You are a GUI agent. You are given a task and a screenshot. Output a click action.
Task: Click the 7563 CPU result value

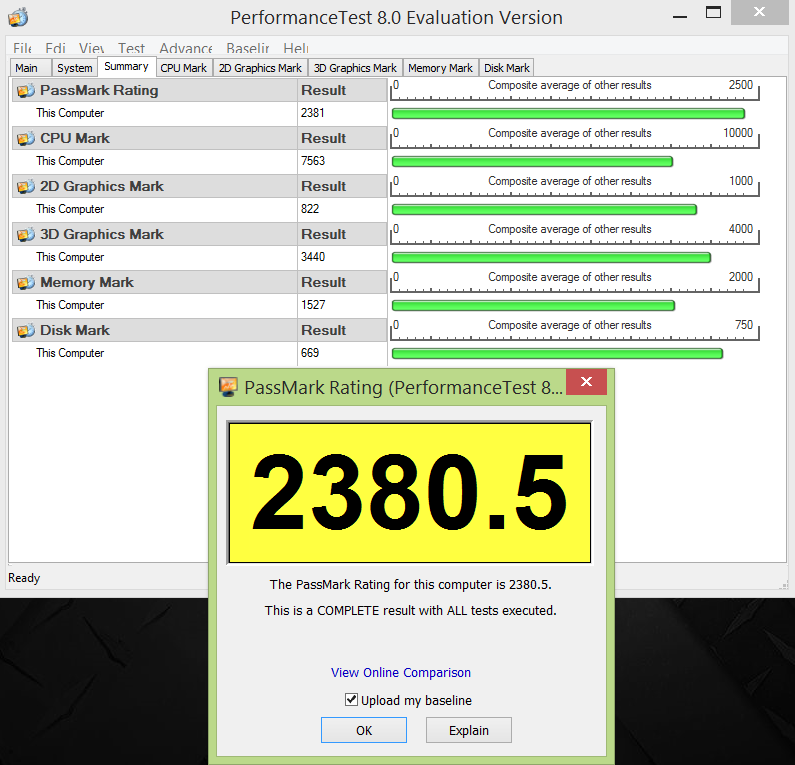312,161
